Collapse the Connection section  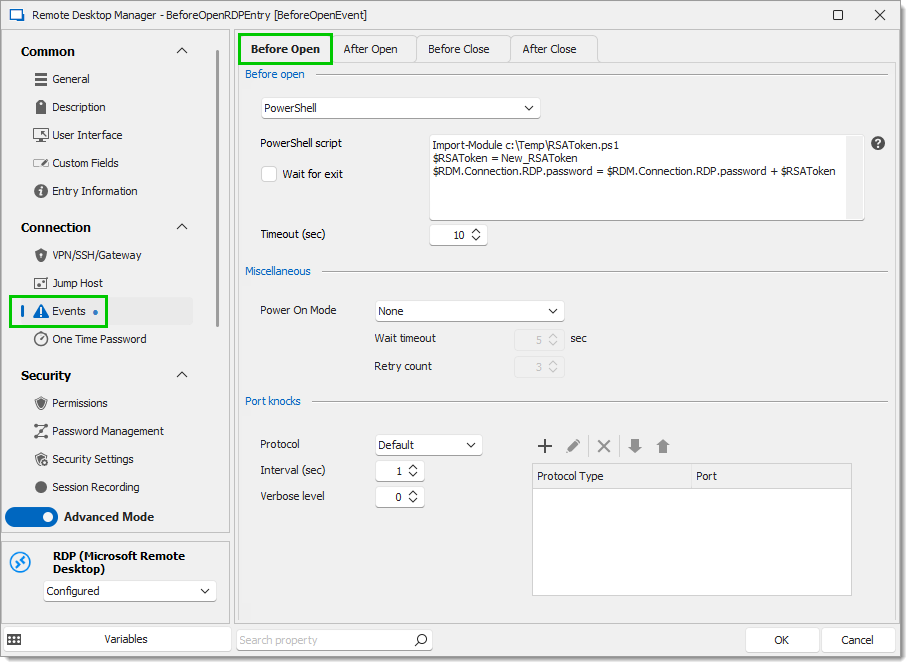pyautogui.click(x=182, y=227)
